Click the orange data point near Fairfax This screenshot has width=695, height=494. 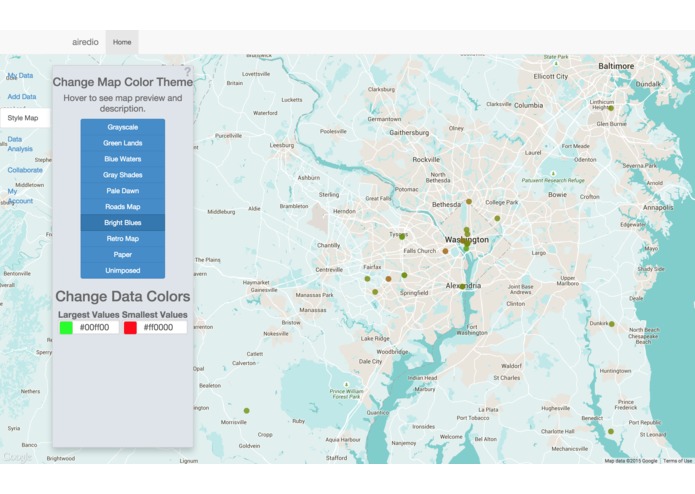click(x=388, y=279)
